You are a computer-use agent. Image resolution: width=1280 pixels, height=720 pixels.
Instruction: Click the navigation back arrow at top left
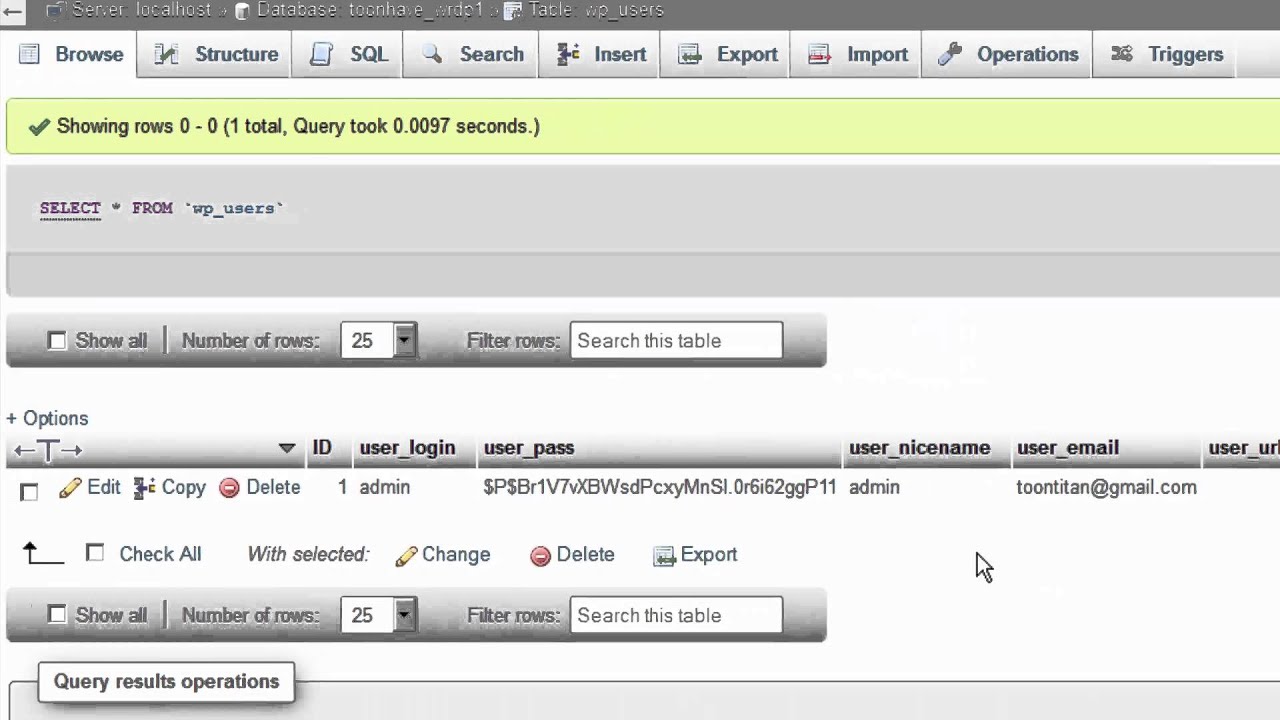coord(12,11)
